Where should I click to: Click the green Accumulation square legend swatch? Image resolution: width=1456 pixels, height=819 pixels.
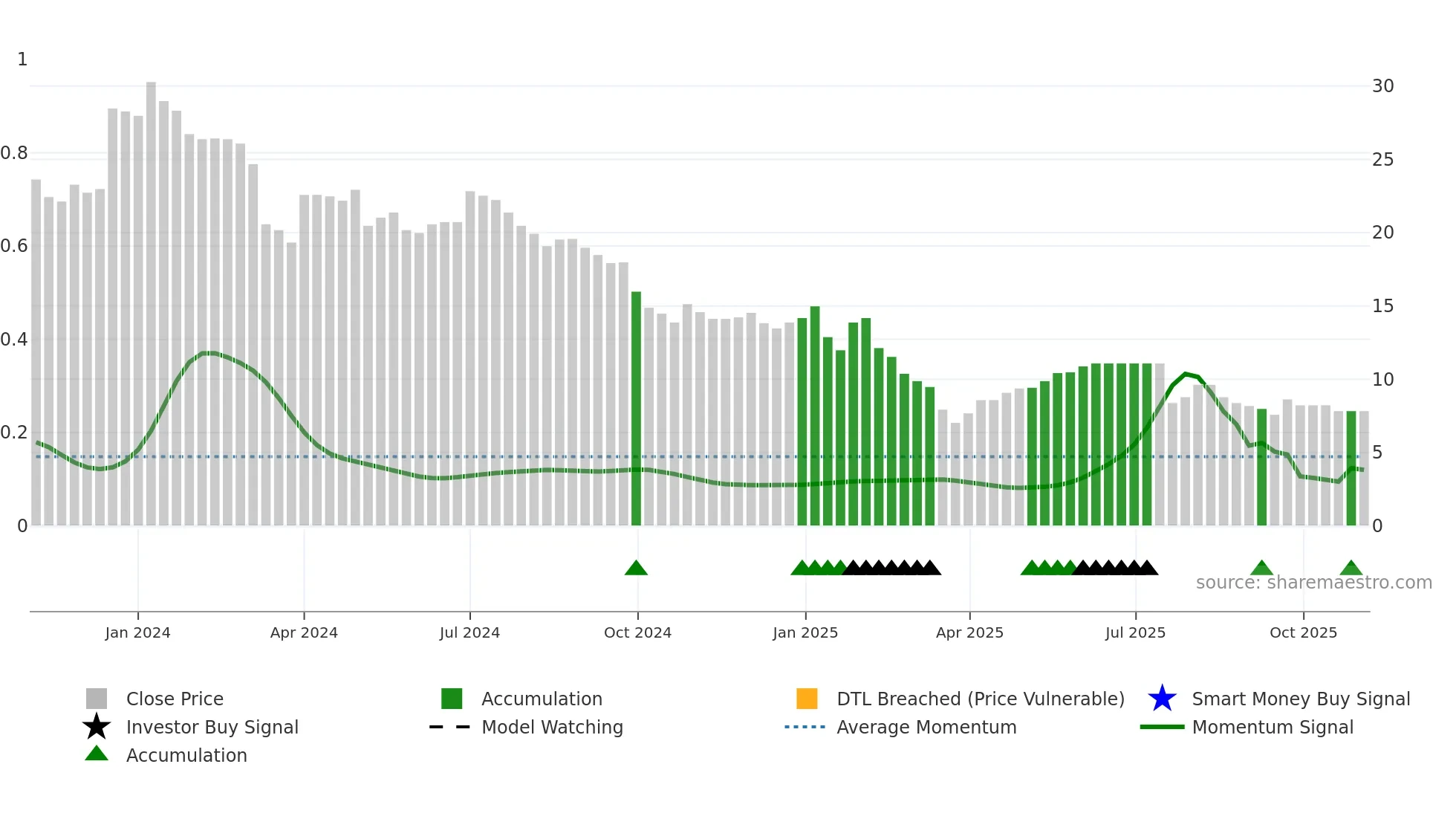[x=452, y=699]
